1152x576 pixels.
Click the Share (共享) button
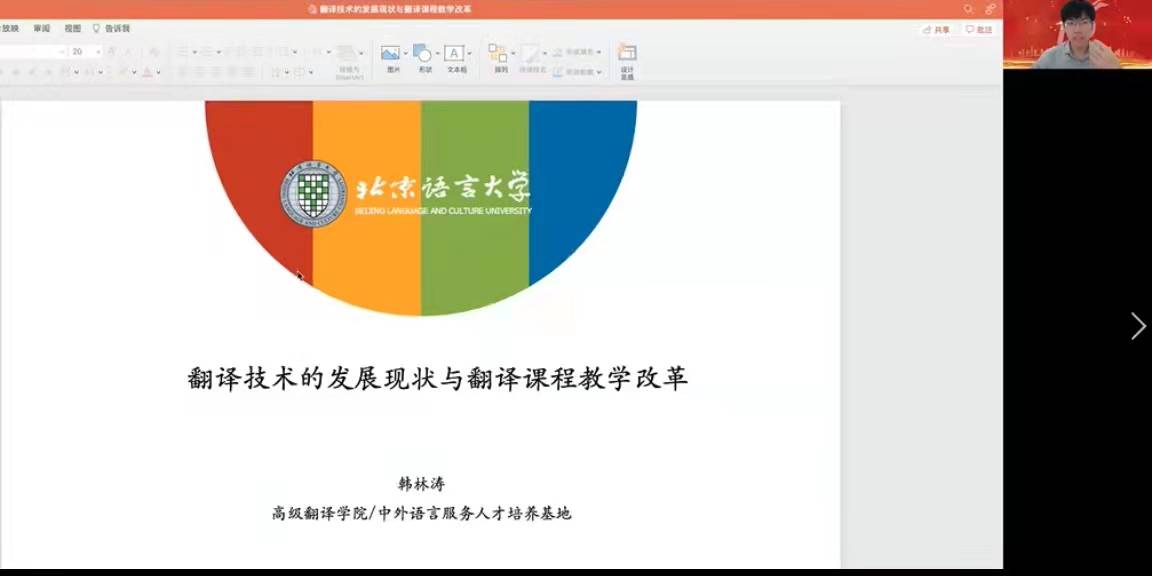[x=936, y=30]
